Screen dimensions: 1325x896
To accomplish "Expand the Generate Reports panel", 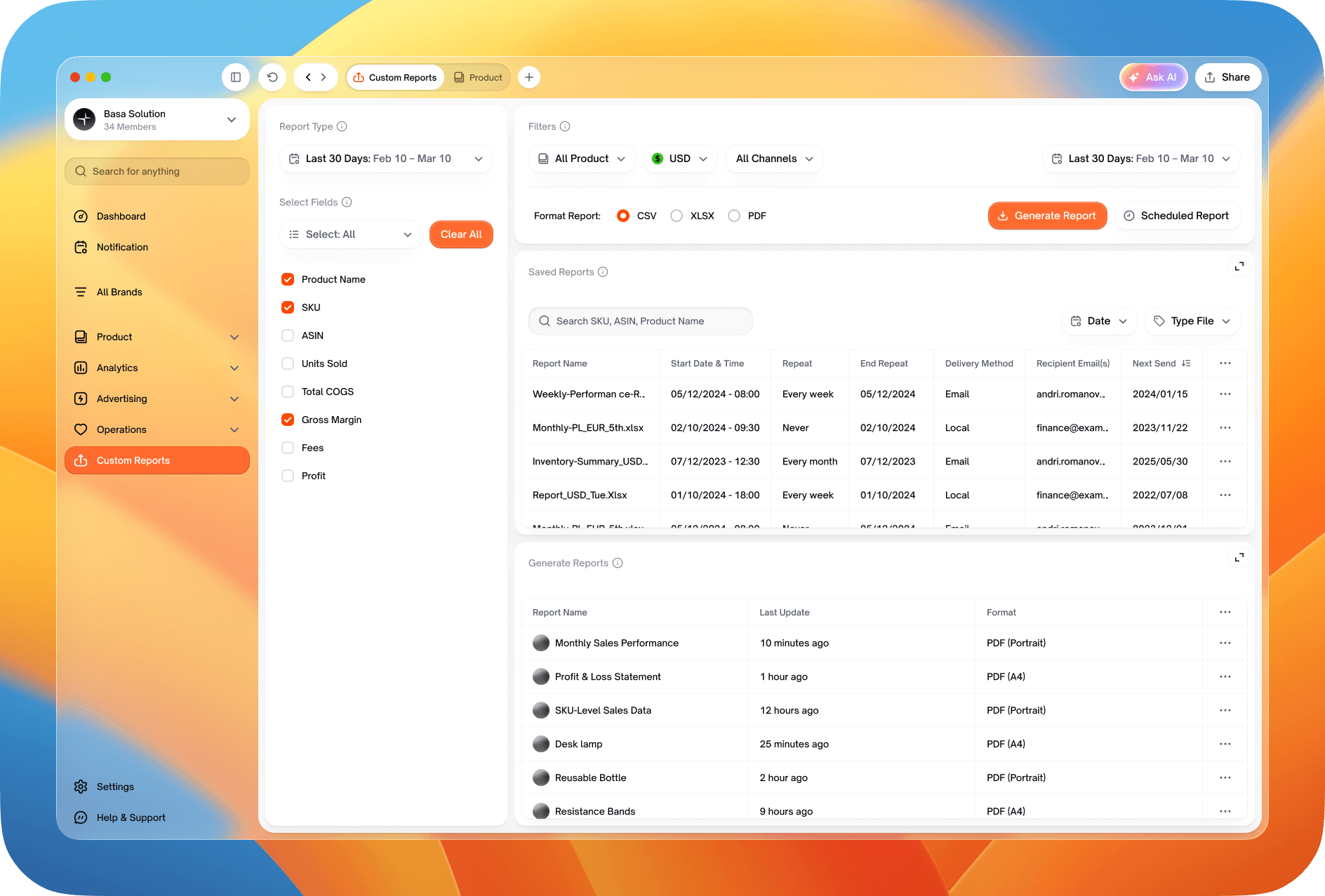I will [x=1239, y=558].
